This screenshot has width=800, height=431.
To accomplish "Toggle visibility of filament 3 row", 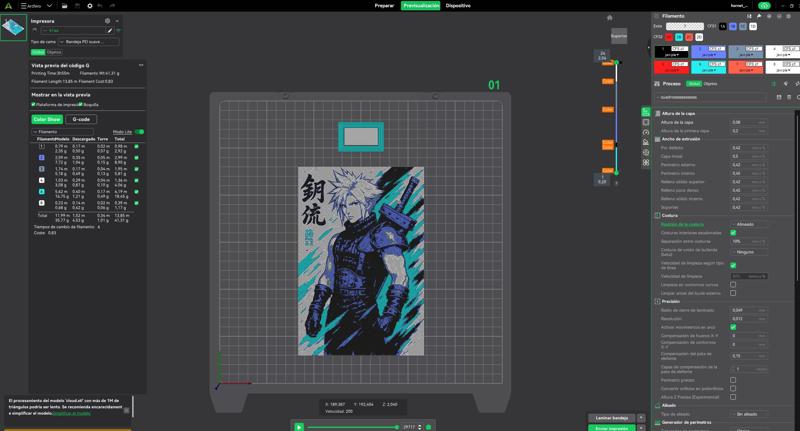I will point(136,169).
